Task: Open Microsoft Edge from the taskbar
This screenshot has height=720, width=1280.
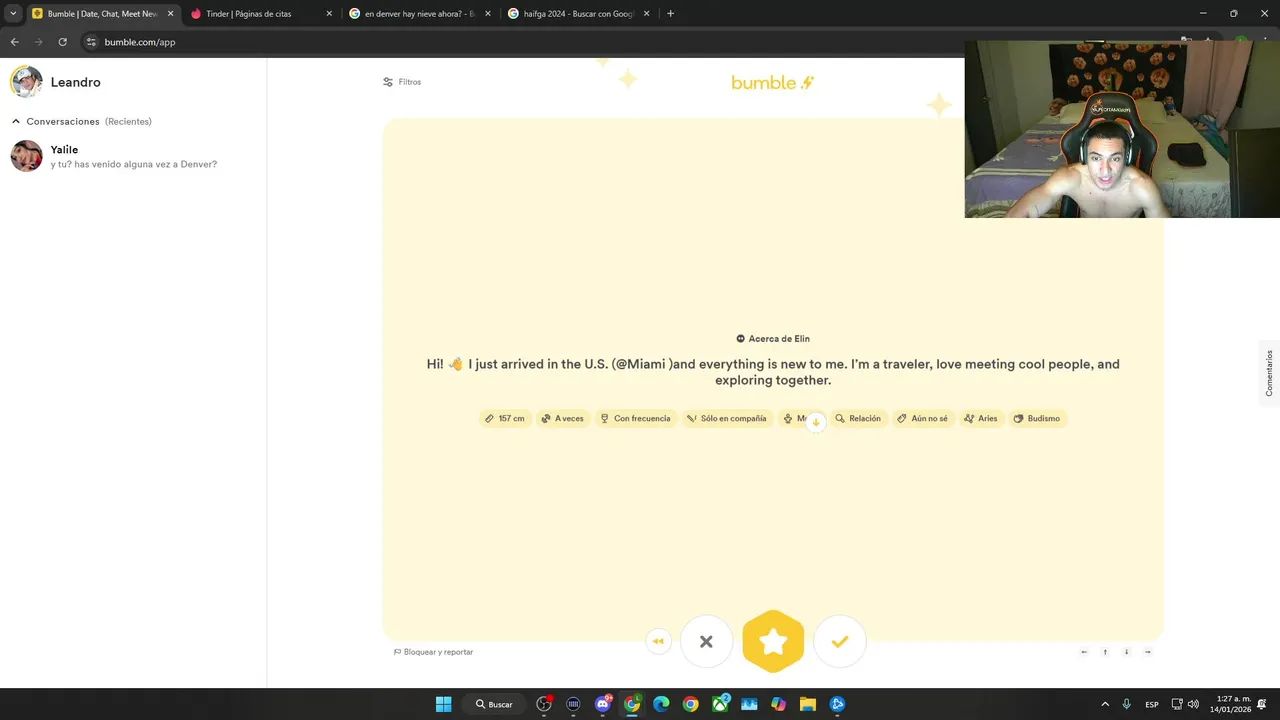Action: 661,704
